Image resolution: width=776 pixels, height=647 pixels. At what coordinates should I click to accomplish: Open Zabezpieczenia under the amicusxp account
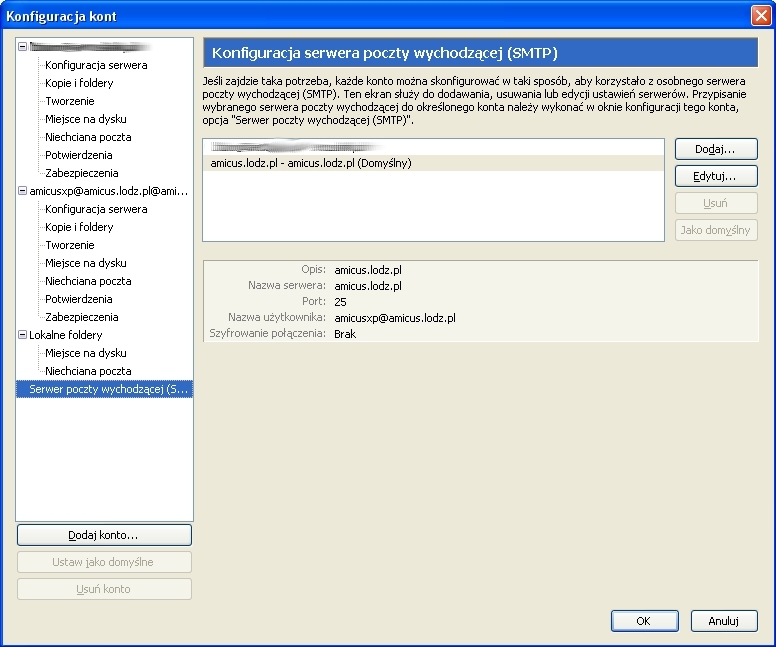(82, 317)
